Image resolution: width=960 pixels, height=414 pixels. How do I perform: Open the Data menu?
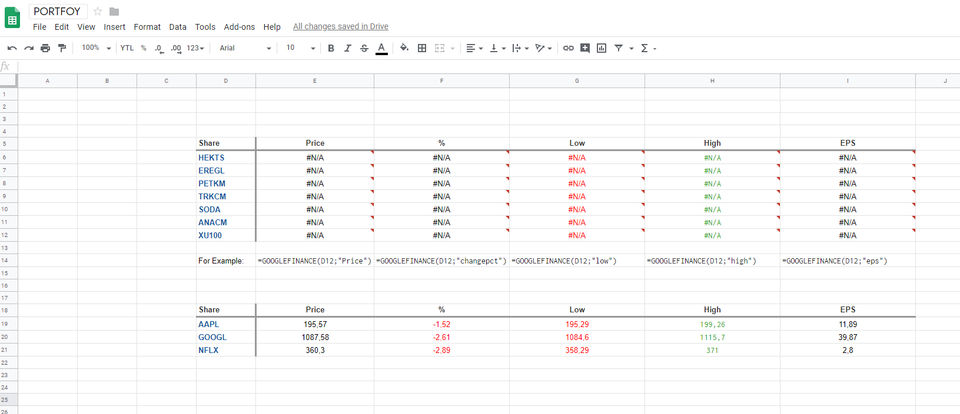(x=178, y=27)
